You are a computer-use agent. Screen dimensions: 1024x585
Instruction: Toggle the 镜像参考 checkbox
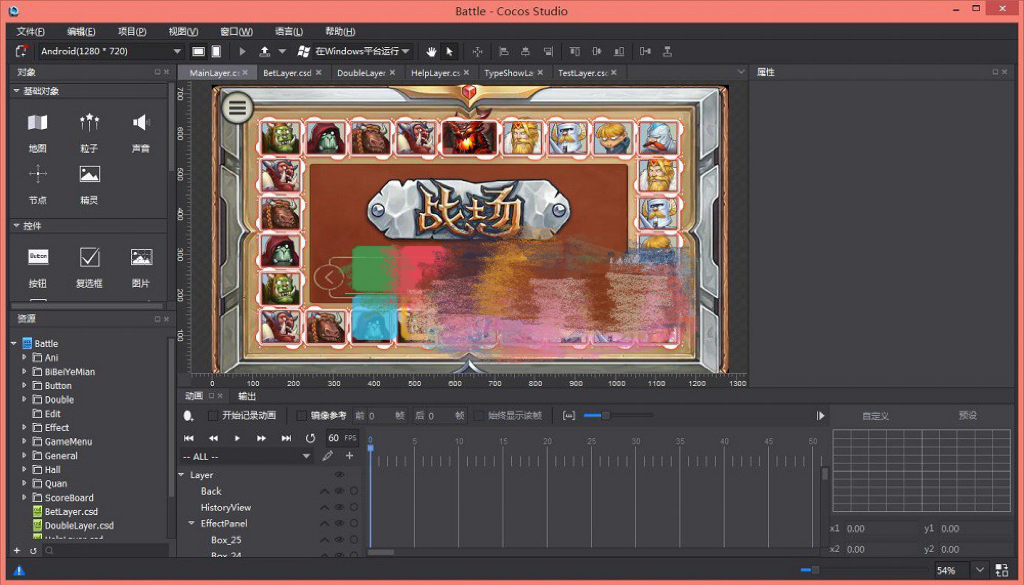[302, 415]
